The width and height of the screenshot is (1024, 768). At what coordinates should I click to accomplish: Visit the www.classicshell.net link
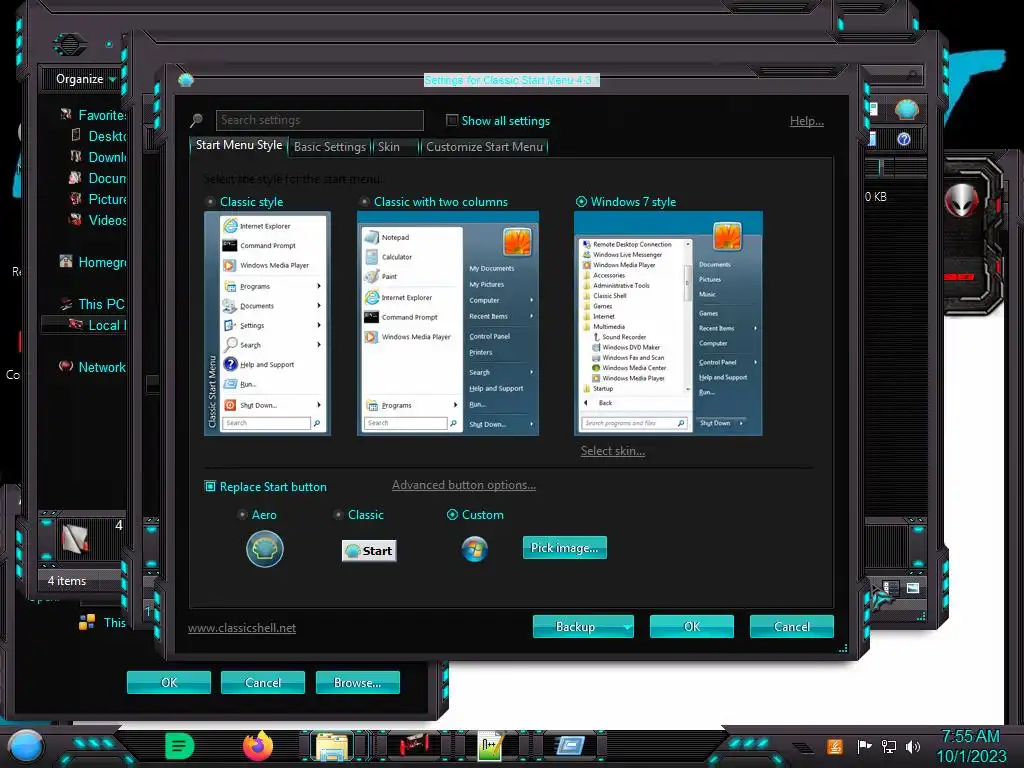242,628
